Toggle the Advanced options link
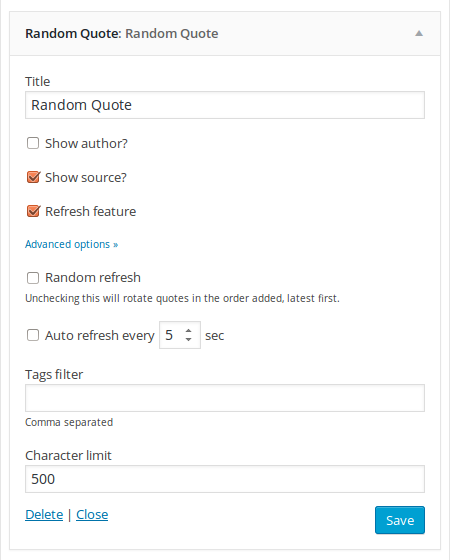 (x=71, y=244)
